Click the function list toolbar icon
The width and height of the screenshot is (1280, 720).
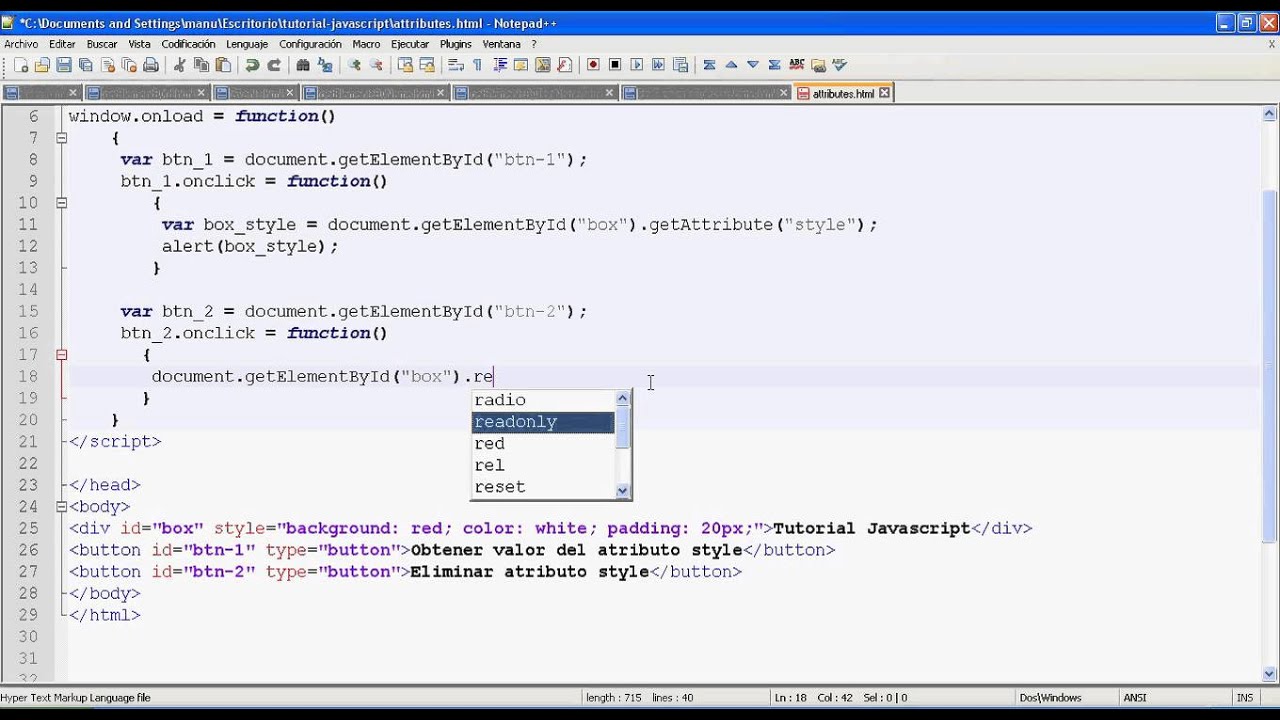564,65
